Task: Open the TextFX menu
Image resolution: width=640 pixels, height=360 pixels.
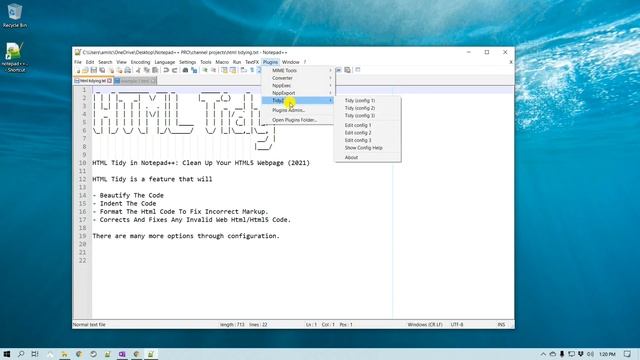Action: click(x=252, y=62)
